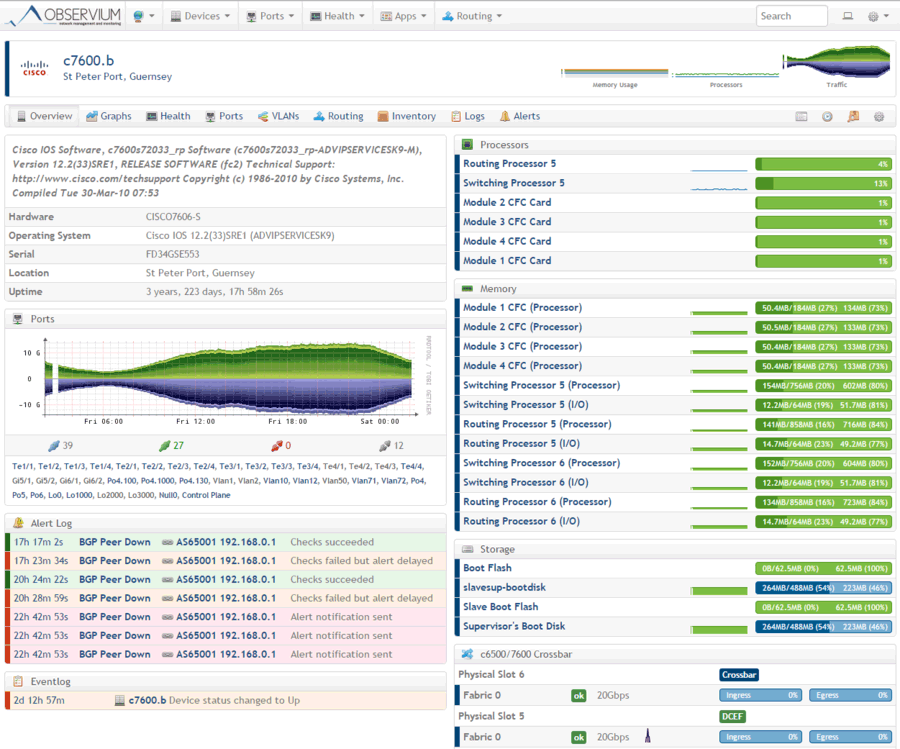Open Boot Flash storage entry
This screenshot has width=900, height=749.
[x=487, y=568]
